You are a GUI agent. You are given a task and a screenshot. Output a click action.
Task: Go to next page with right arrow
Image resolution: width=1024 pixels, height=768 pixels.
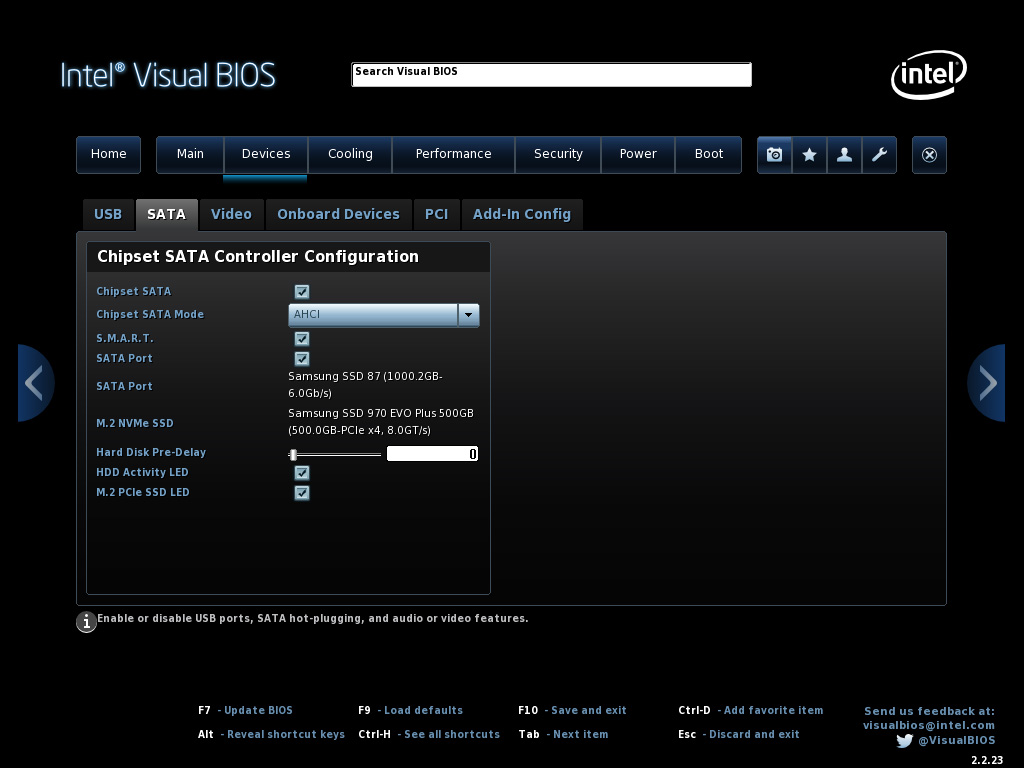[x=987, y=383]
